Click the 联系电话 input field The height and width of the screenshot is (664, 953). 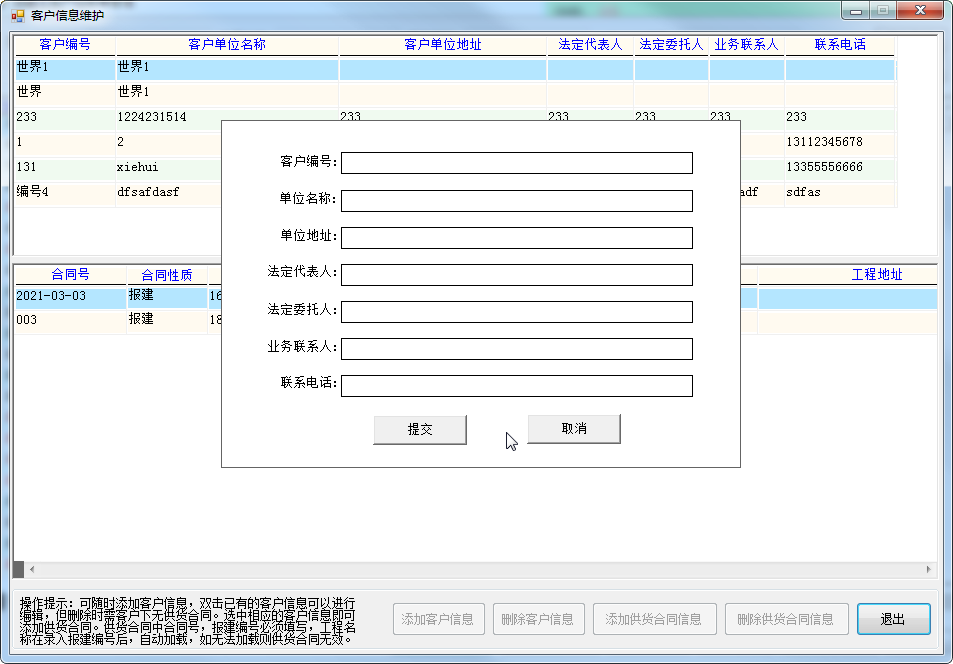tap(516, 386)
